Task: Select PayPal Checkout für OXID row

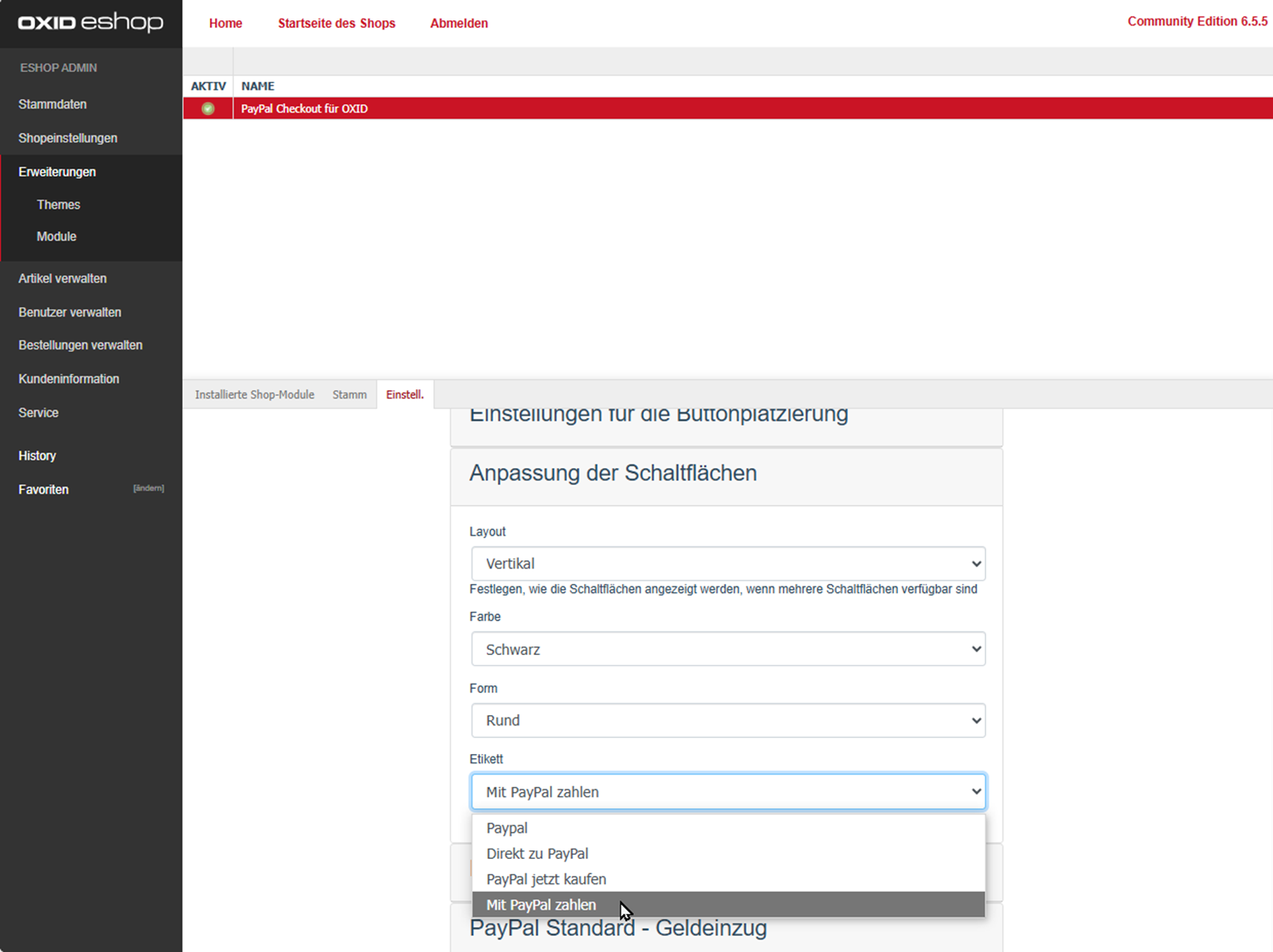Action: pyautogui.click(x=305, y=108)
